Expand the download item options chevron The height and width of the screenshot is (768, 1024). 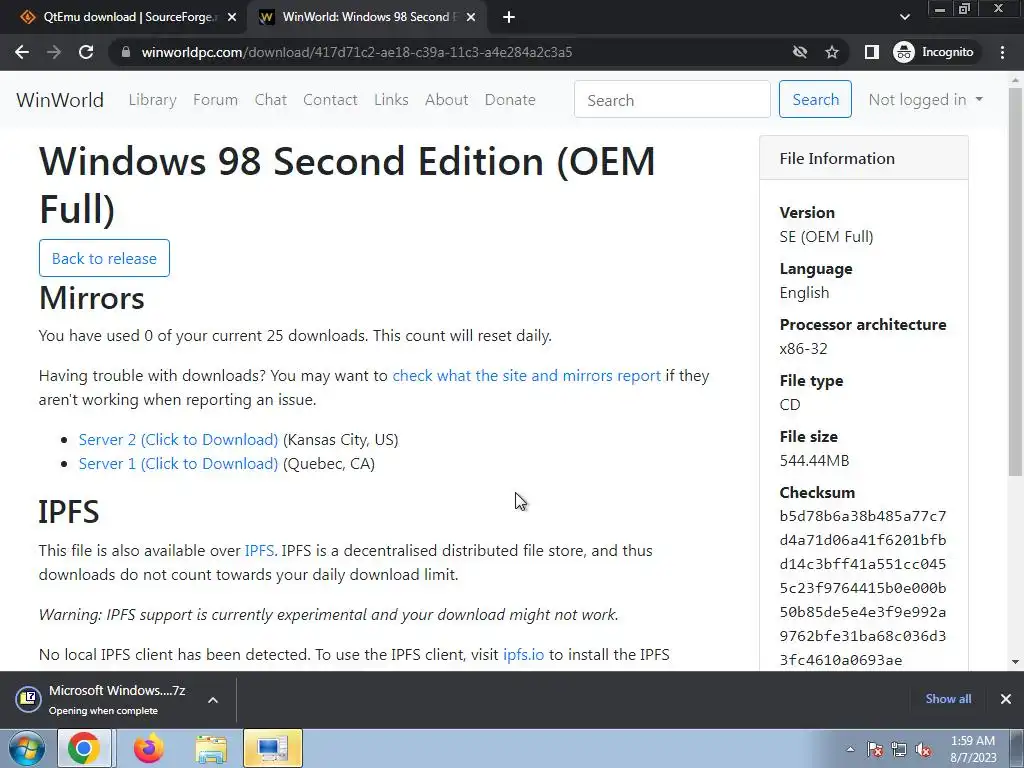pyautogui.click(x=213, y=699)
